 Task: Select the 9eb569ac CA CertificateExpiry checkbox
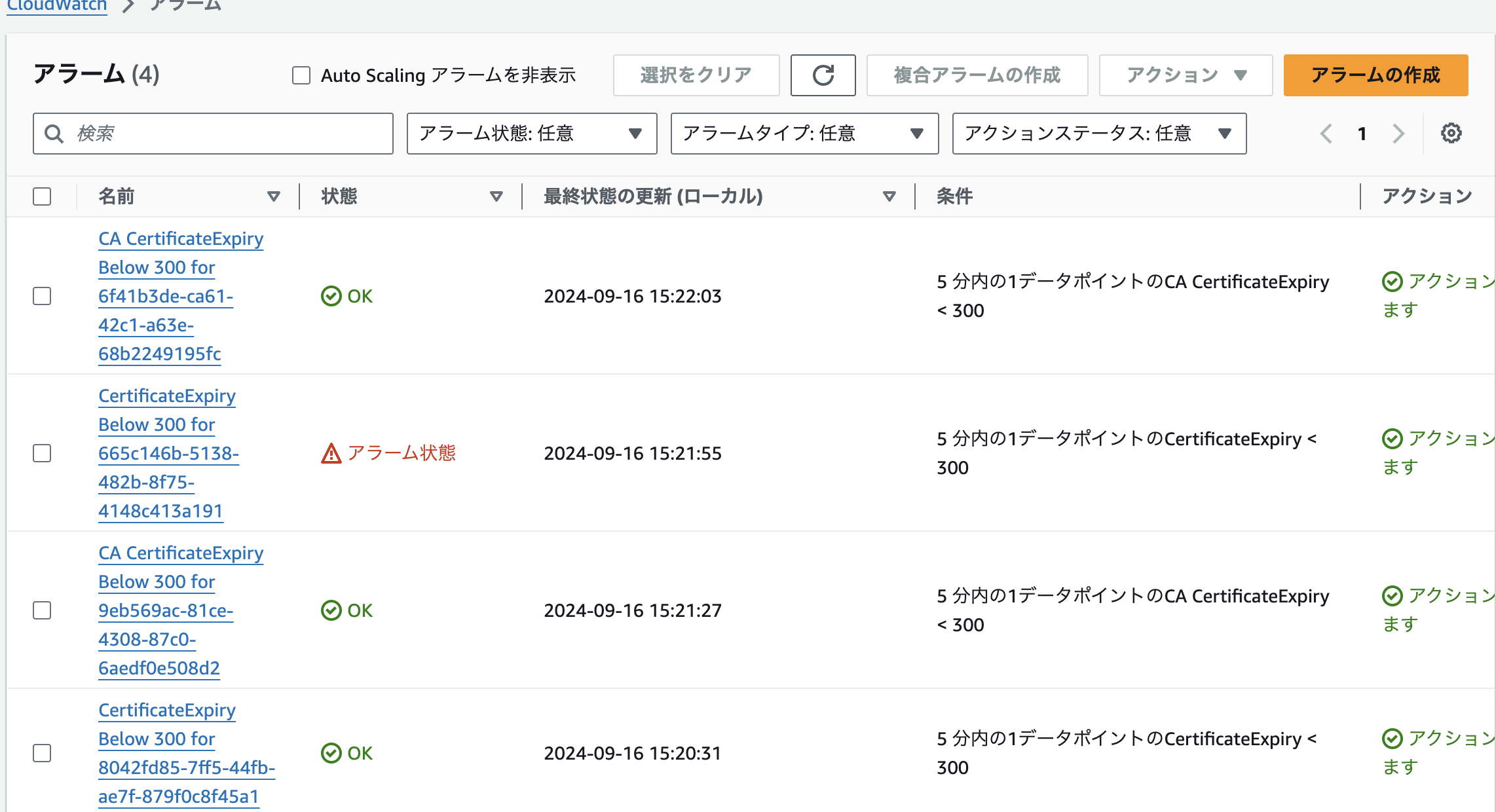tap(42, 610)
